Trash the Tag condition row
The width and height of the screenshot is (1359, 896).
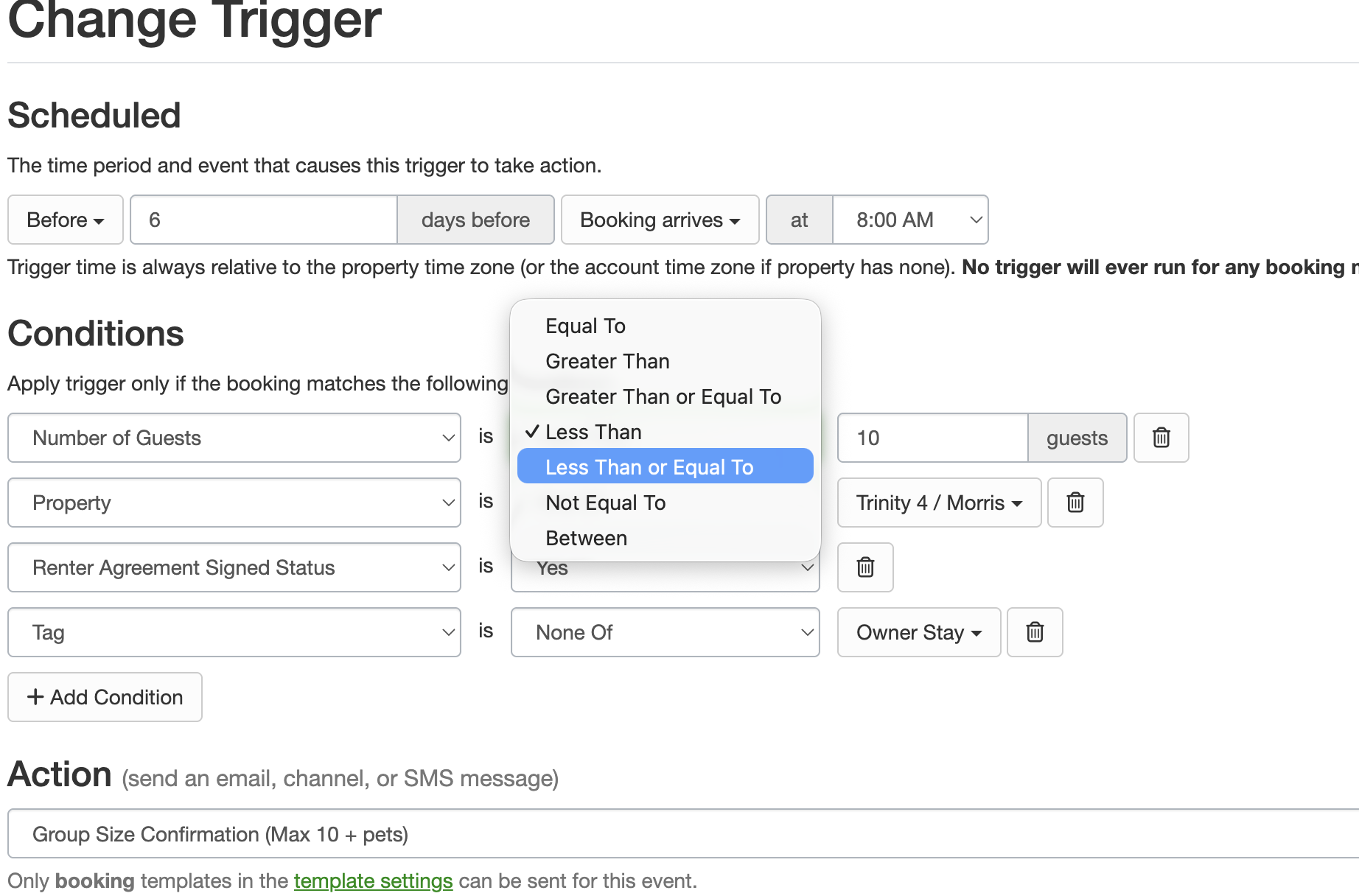(1035, 632)
